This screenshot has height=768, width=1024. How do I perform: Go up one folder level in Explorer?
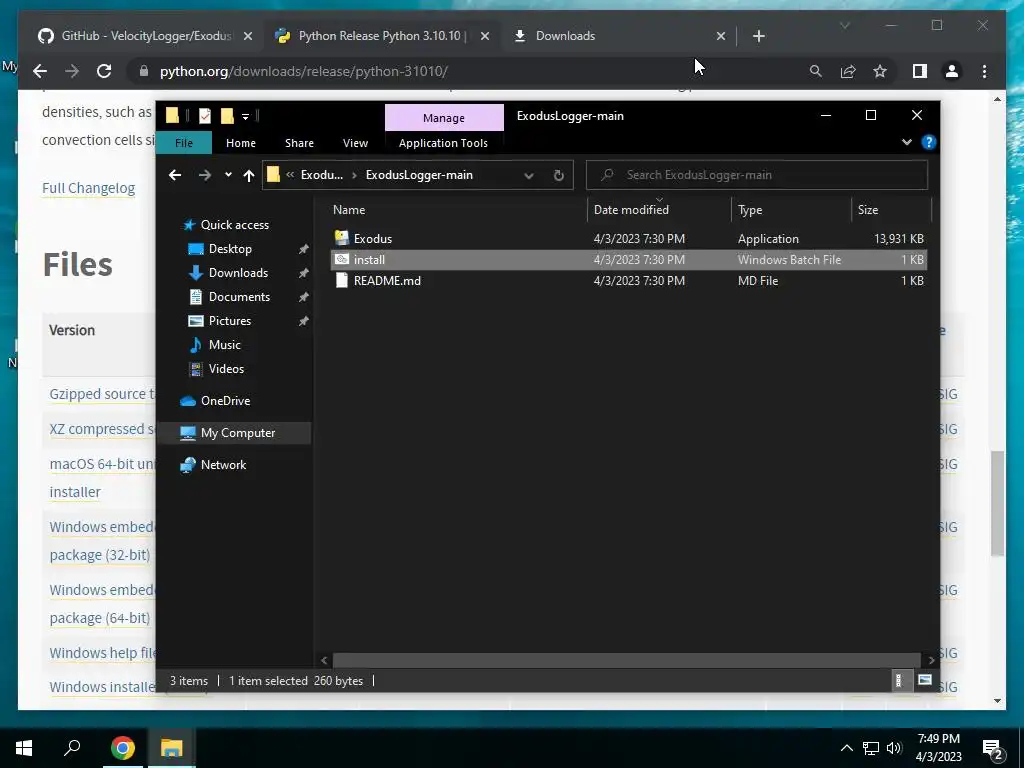249,175
